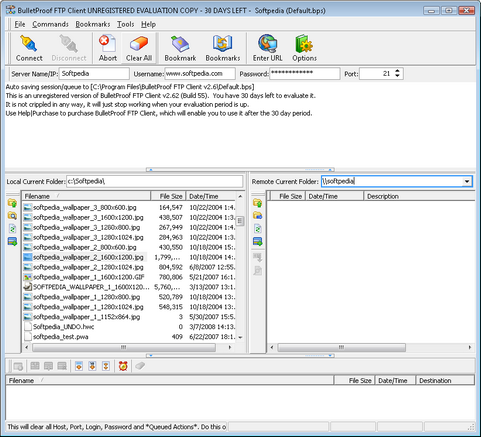Select softpedia_wallpaper_1_1152x864.jpg file

tap(86, 317)
